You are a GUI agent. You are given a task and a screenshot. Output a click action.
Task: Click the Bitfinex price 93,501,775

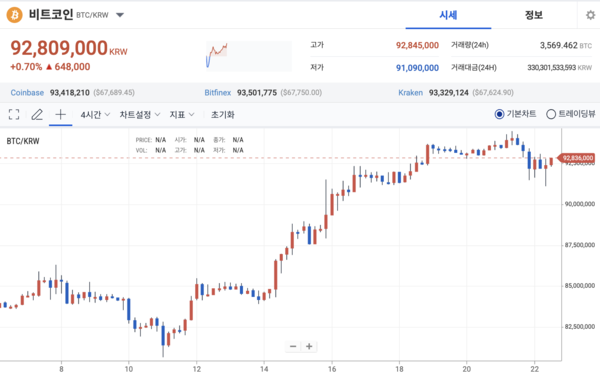(x=257, y=93)
